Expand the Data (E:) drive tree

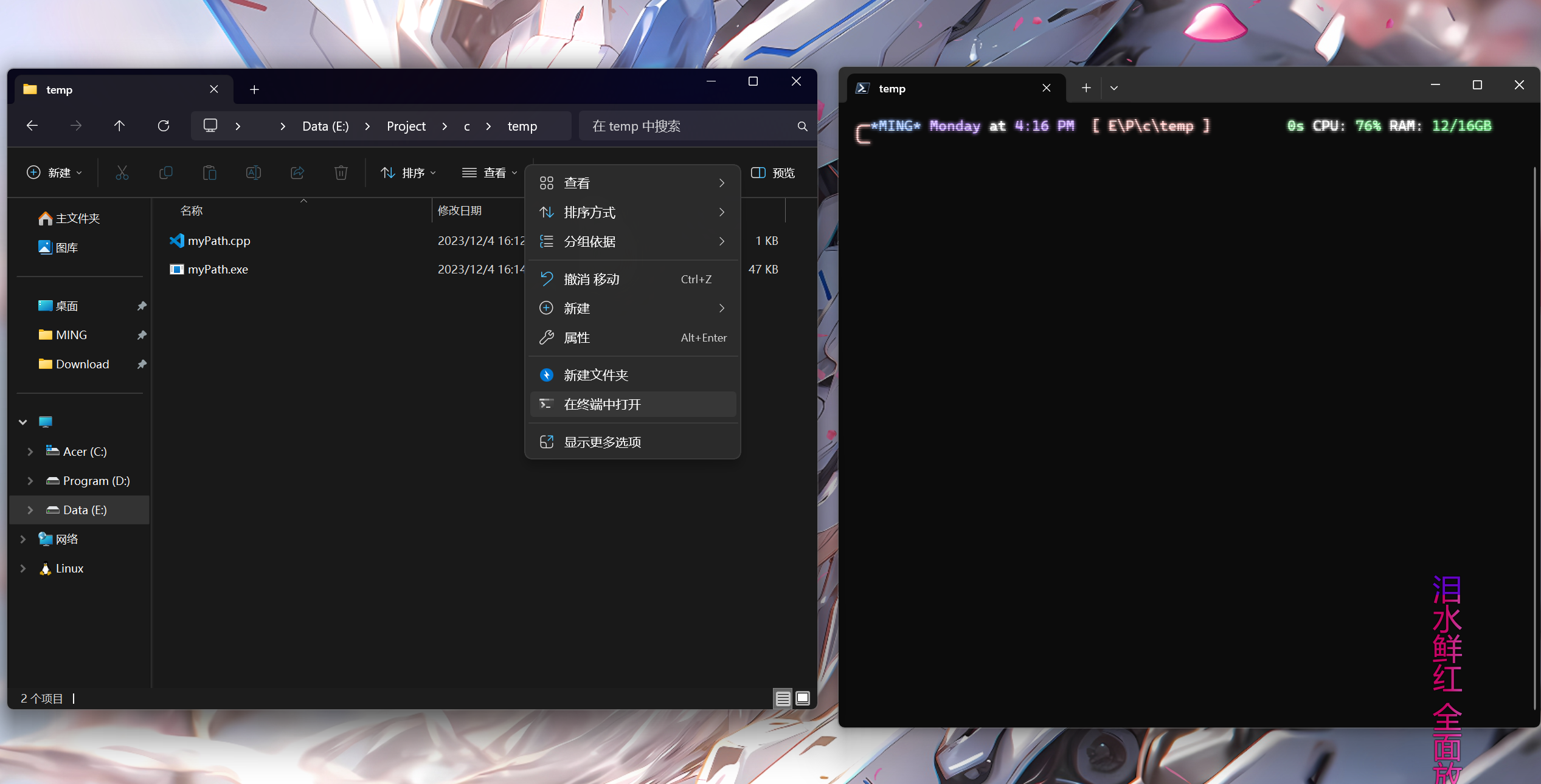tap(30, 510)
